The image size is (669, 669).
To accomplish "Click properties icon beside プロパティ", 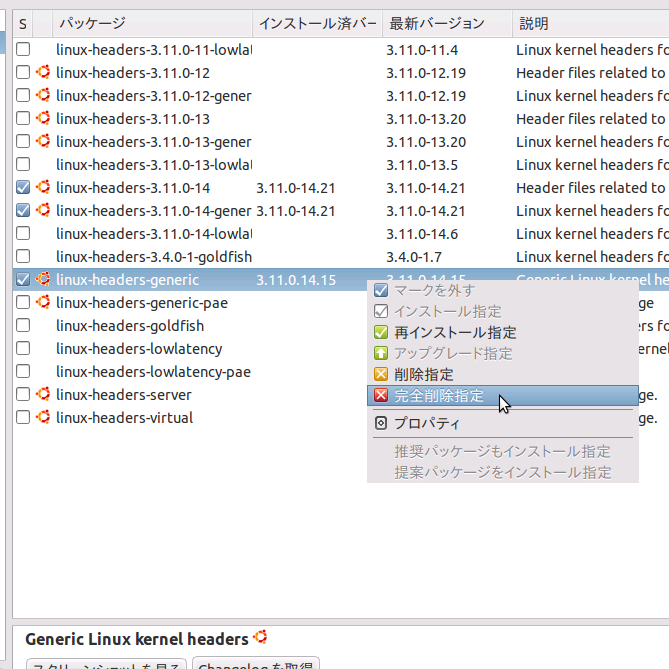I will (381, 423).
